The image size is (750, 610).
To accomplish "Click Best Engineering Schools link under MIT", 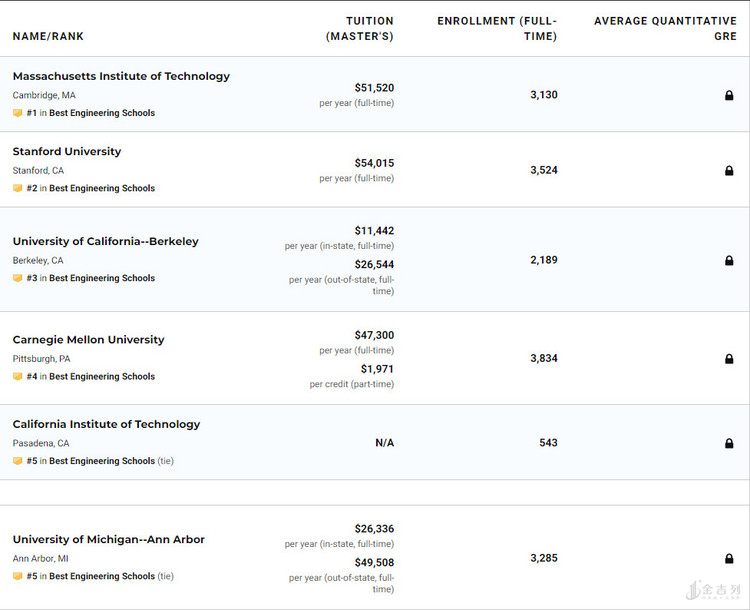I will coord(102,113).
